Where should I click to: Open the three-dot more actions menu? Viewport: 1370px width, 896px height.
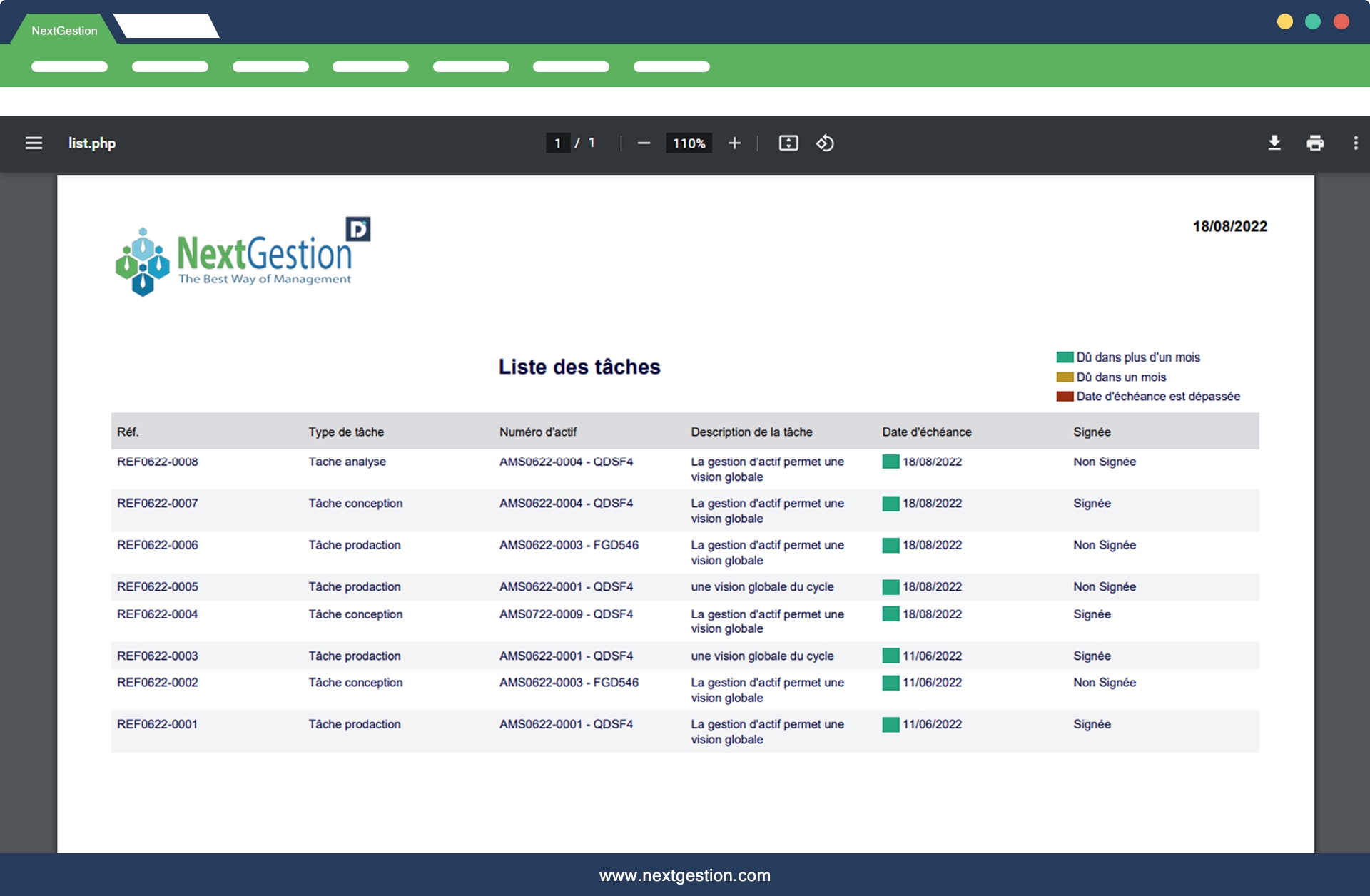click(1355, 143)
